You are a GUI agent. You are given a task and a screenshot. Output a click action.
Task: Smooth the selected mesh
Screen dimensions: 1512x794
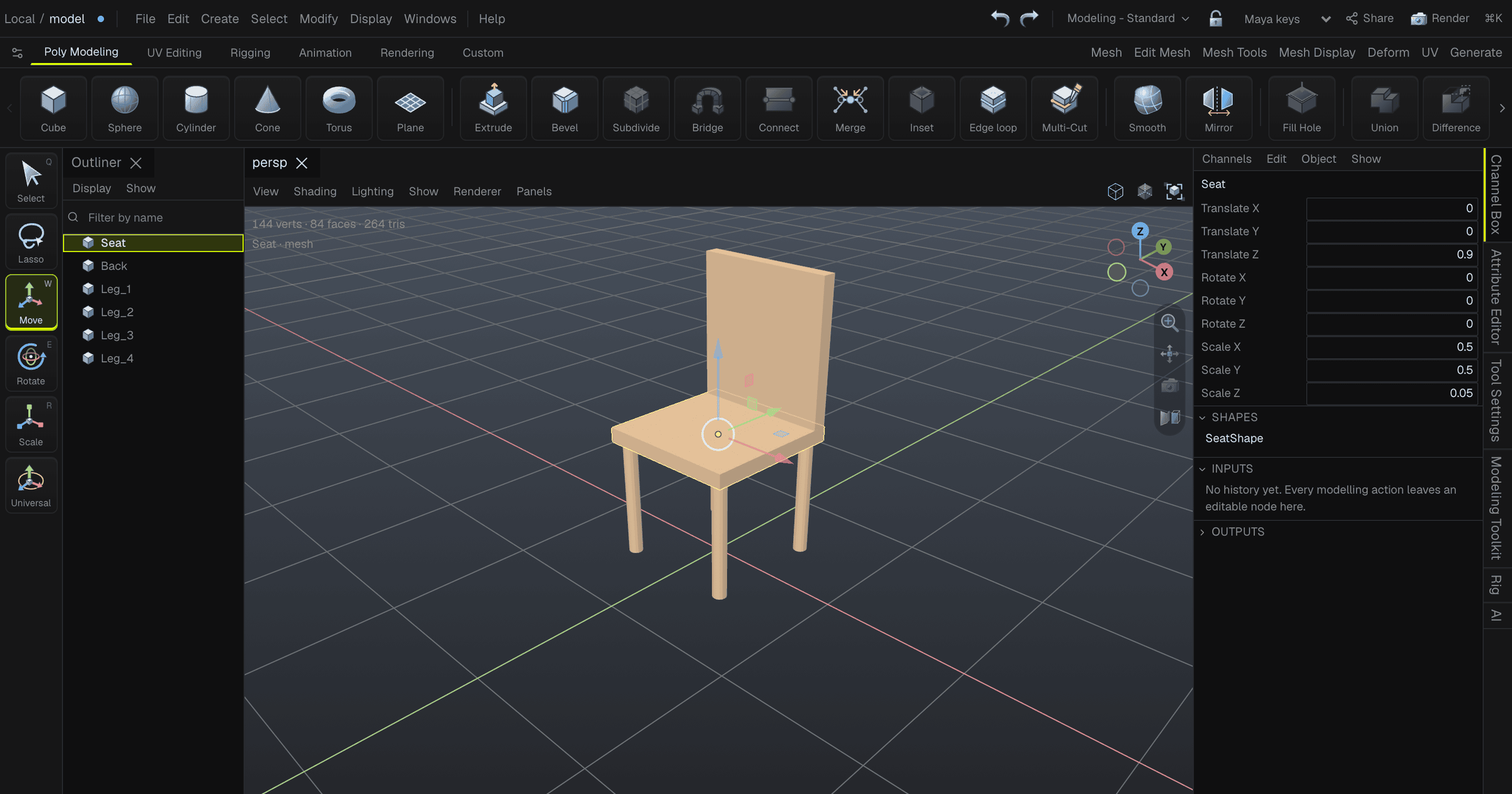point(1147,108)
